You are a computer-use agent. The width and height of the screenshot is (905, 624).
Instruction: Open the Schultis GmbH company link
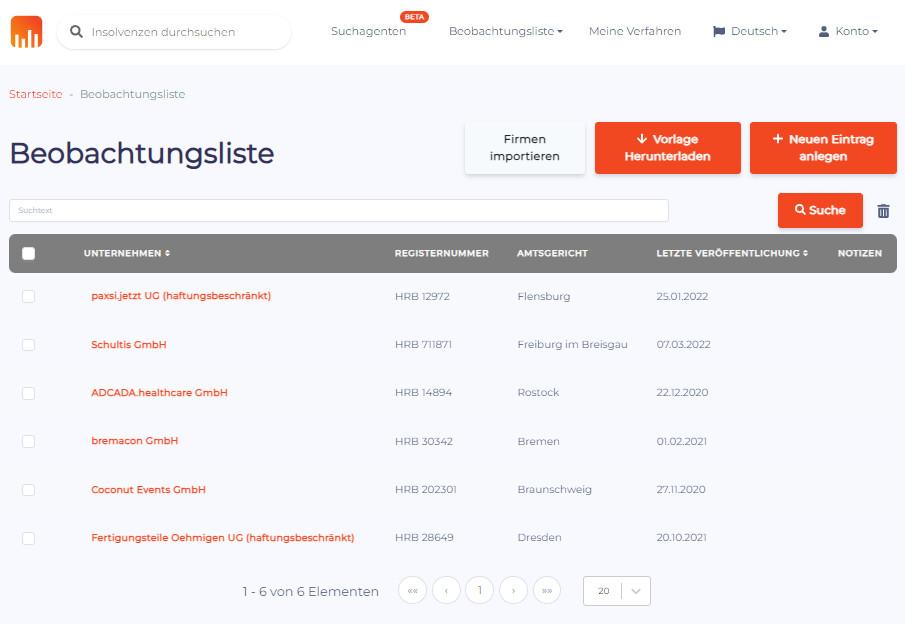click(129, 345)
